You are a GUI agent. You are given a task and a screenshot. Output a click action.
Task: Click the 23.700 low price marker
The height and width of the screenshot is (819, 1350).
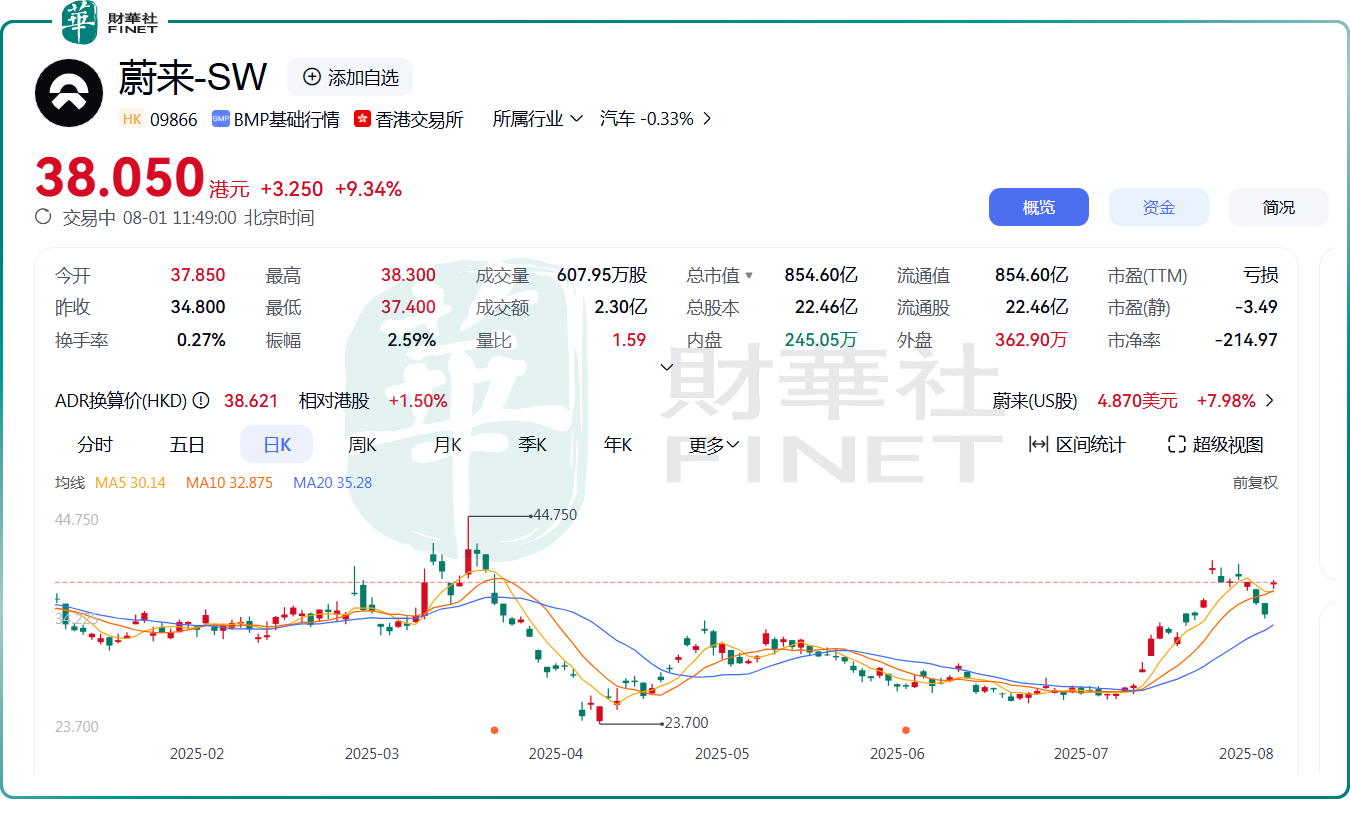click(686, 723)
